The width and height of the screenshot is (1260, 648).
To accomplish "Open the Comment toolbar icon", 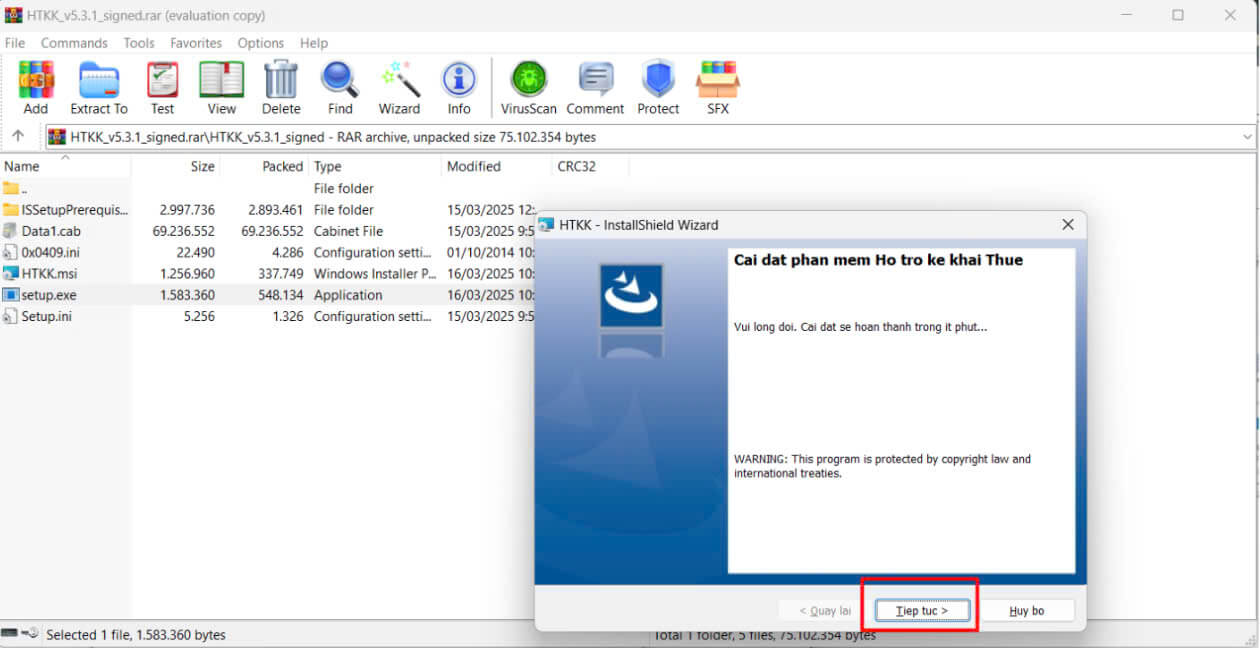I will (596, 79).
